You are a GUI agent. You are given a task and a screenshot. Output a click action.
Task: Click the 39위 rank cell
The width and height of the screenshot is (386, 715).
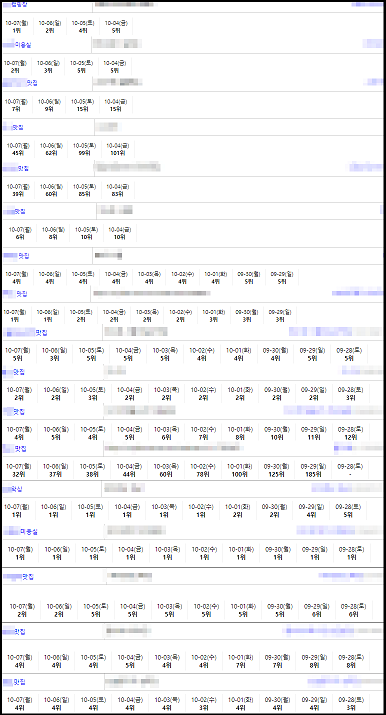[18, 194]
